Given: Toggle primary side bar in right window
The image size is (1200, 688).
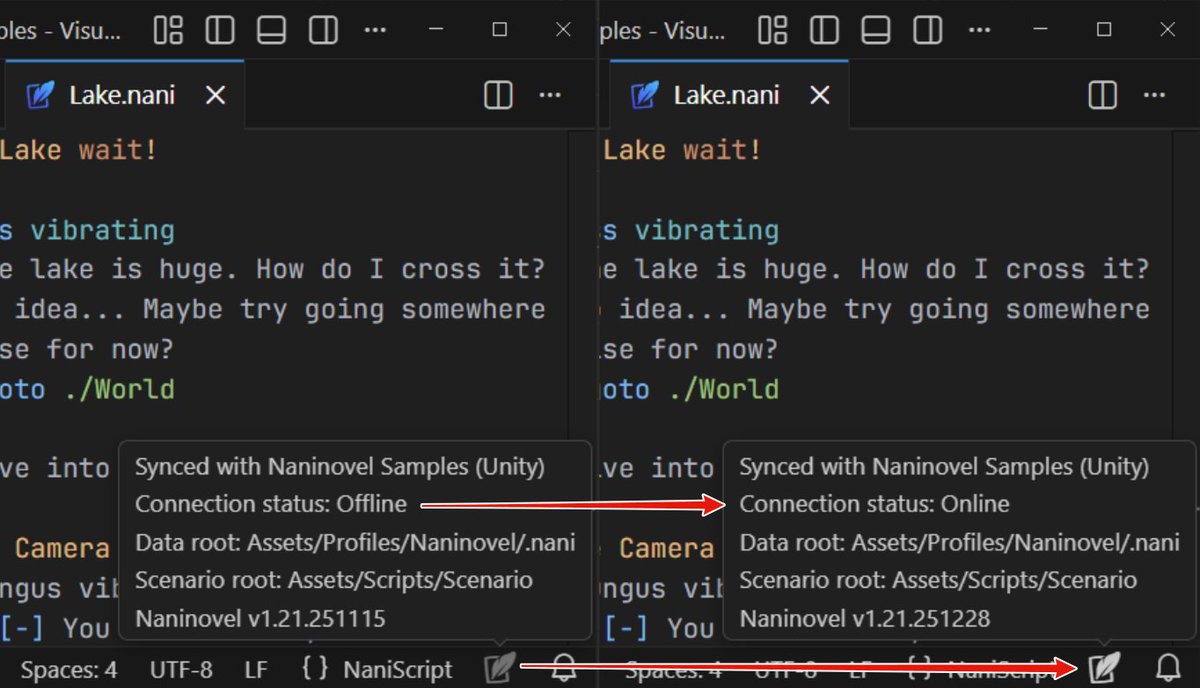Looking at the screenshot, I should [x=824, y=30].
